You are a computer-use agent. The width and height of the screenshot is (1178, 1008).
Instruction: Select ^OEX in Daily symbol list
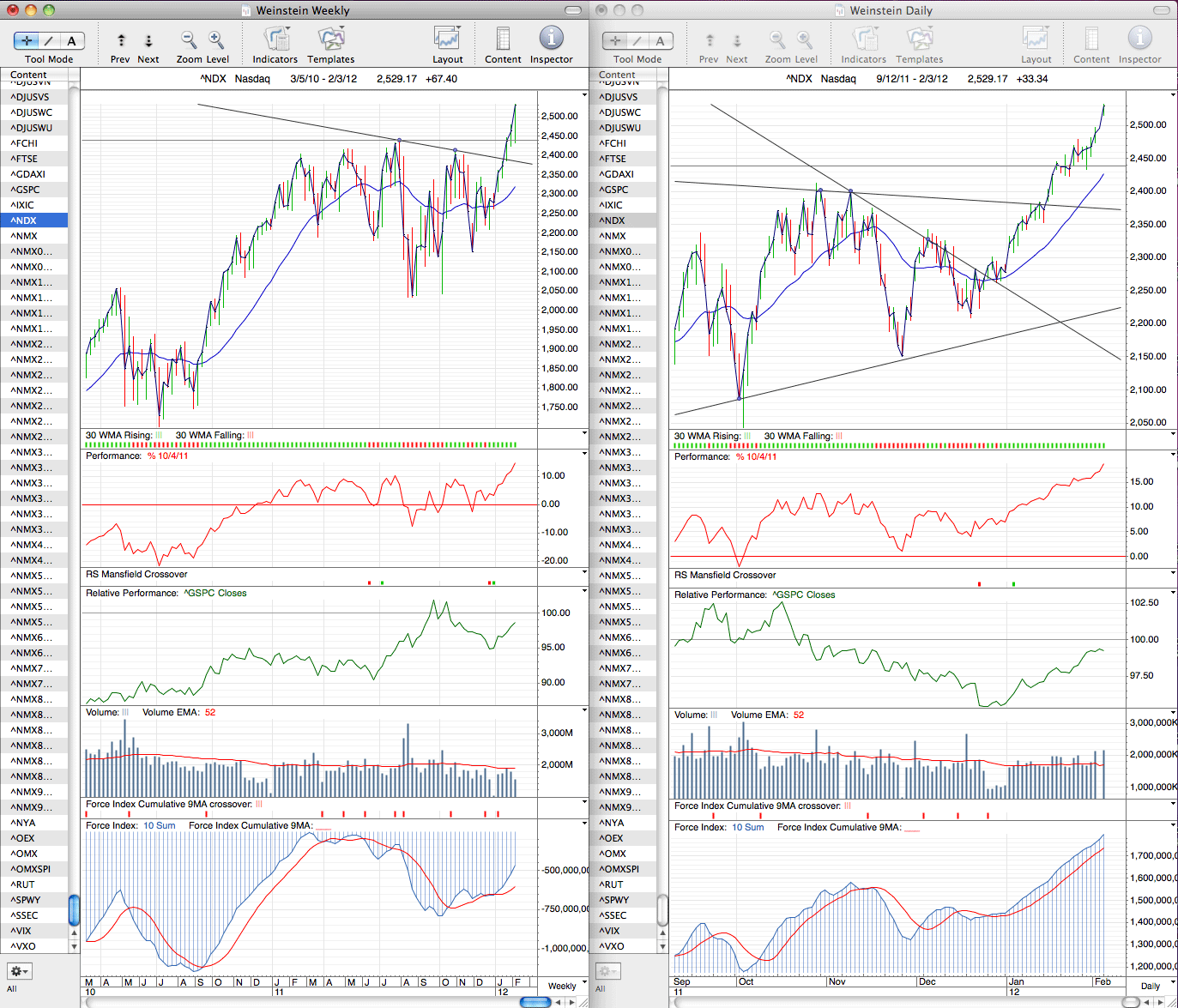click(623, 838)
